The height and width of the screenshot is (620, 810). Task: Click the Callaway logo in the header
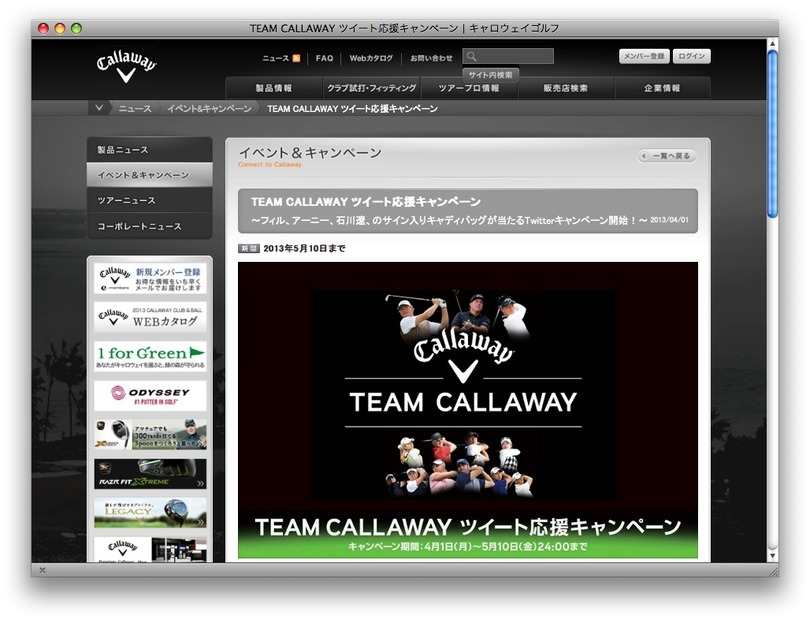(126, 66)
